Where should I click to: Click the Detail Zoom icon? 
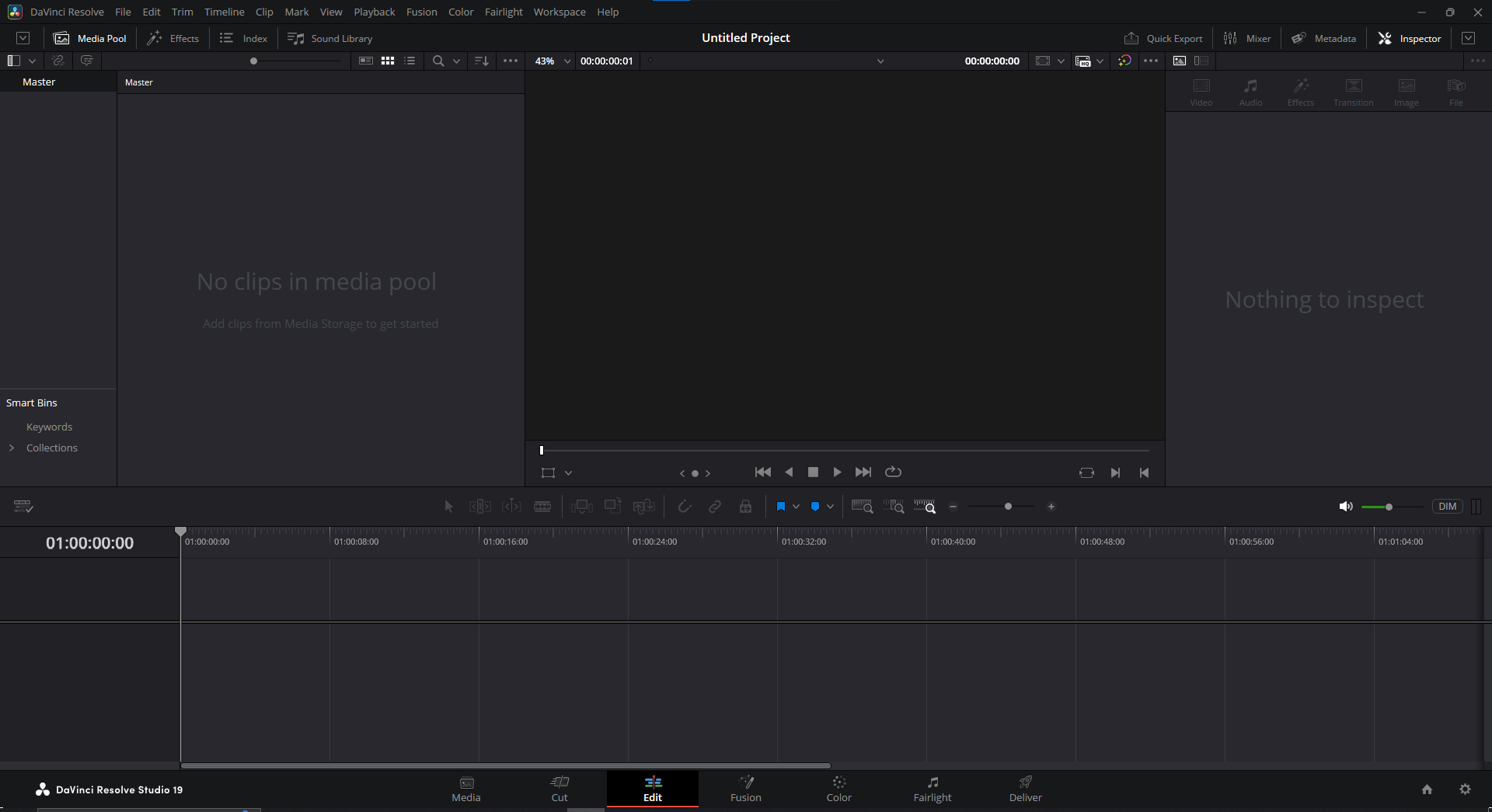tap(894, 507)
